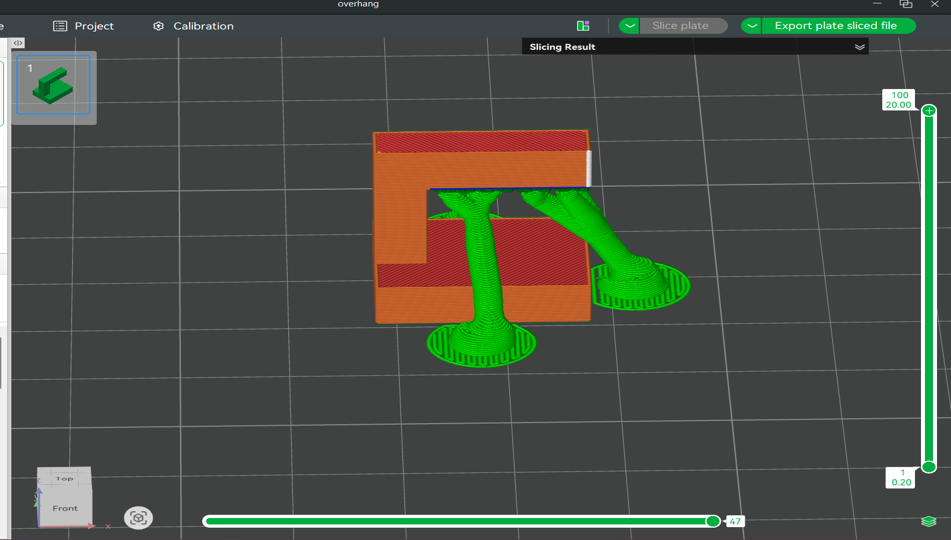
Task: Click the perspective view toggle icon
Action: tap(138, 518)
